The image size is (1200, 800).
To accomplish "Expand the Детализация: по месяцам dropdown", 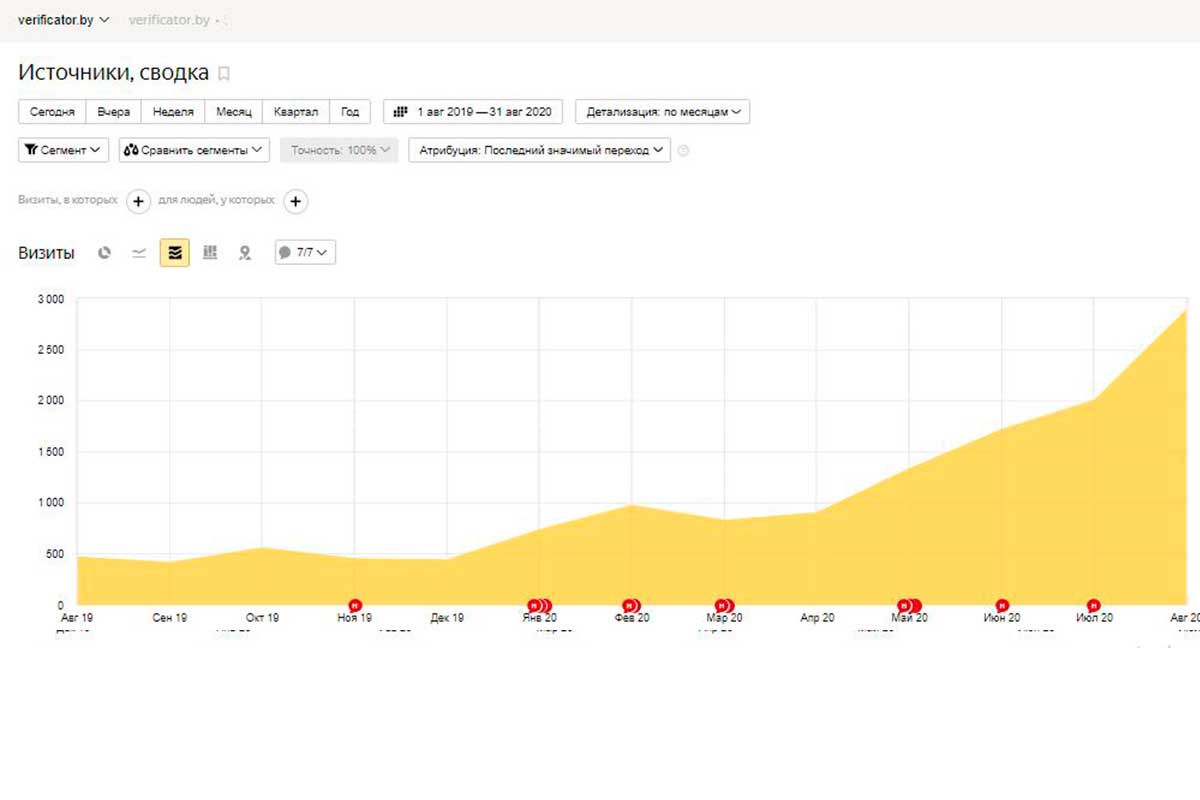I will tap(662, 111).
